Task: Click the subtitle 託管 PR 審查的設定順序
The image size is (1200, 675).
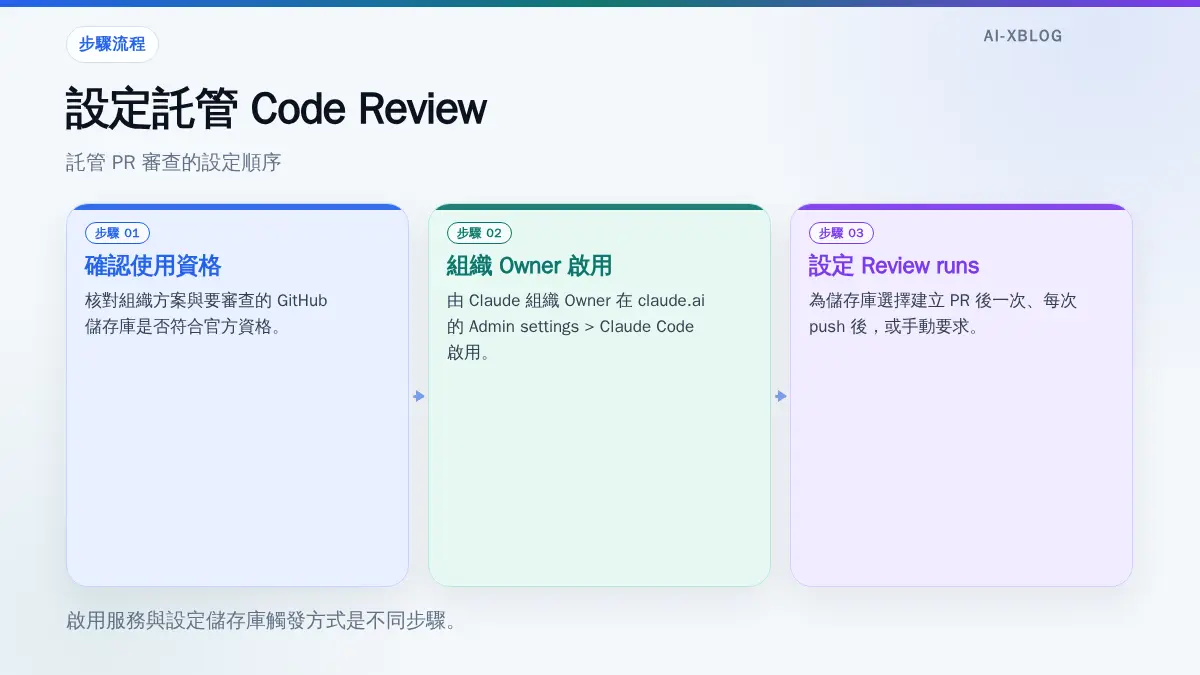Action: tap(174, 162)
